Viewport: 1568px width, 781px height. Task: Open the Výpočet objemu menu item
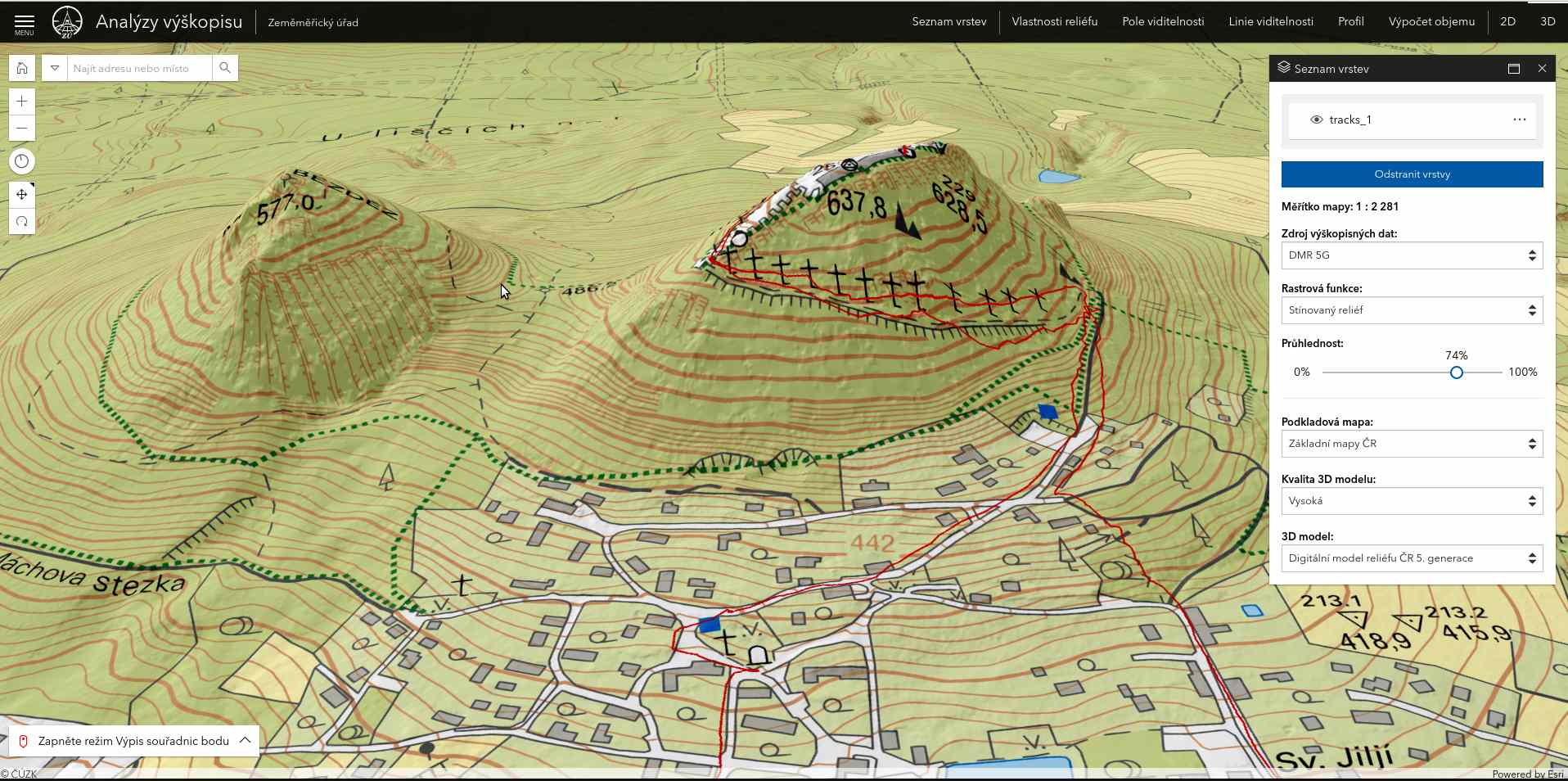1431,22
